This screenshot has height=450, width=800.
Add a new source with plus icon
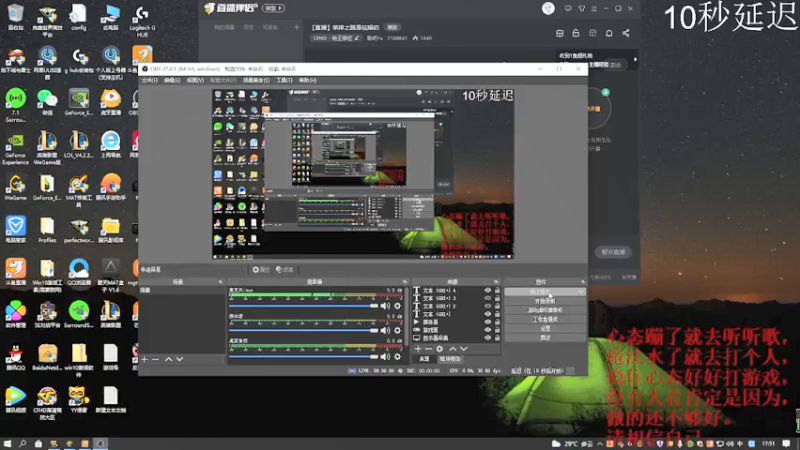[418, 349]
